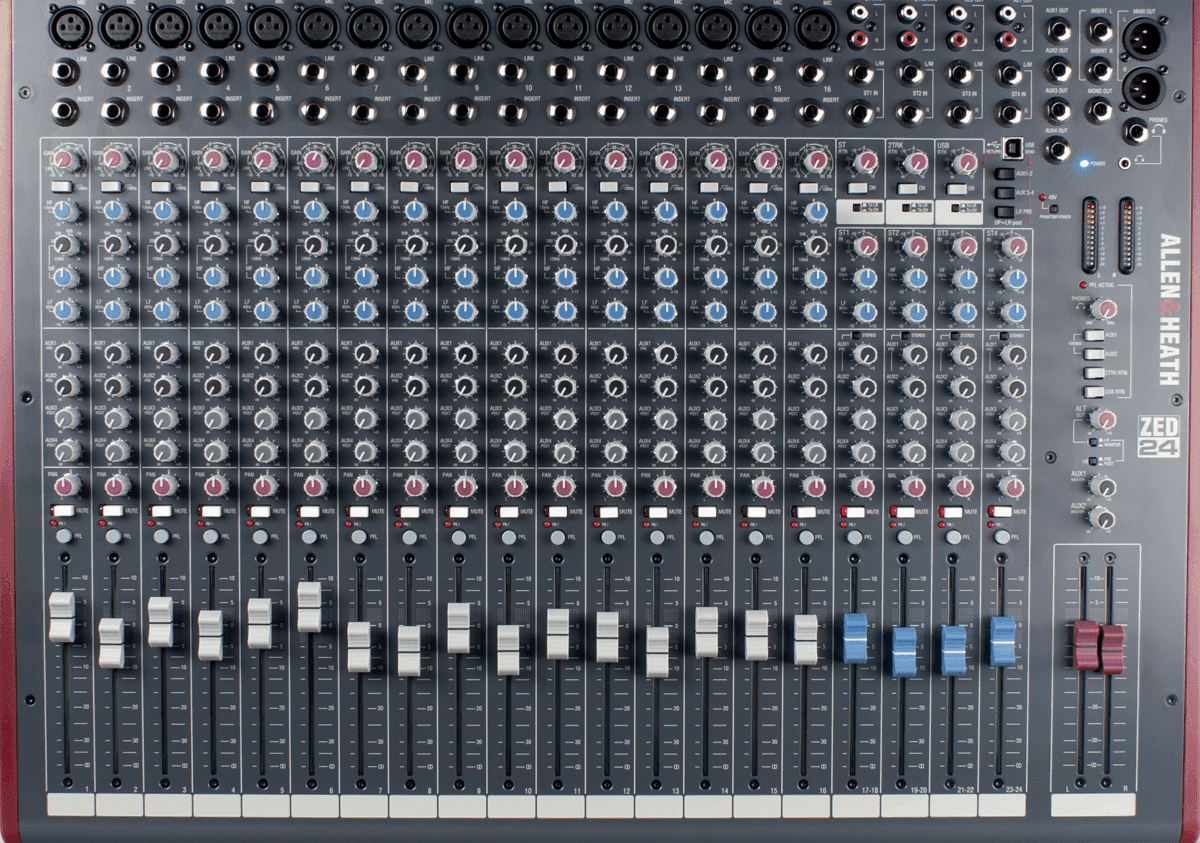Click the USB type-B port
This screenshot has height=843, width=1200.
1012,146
